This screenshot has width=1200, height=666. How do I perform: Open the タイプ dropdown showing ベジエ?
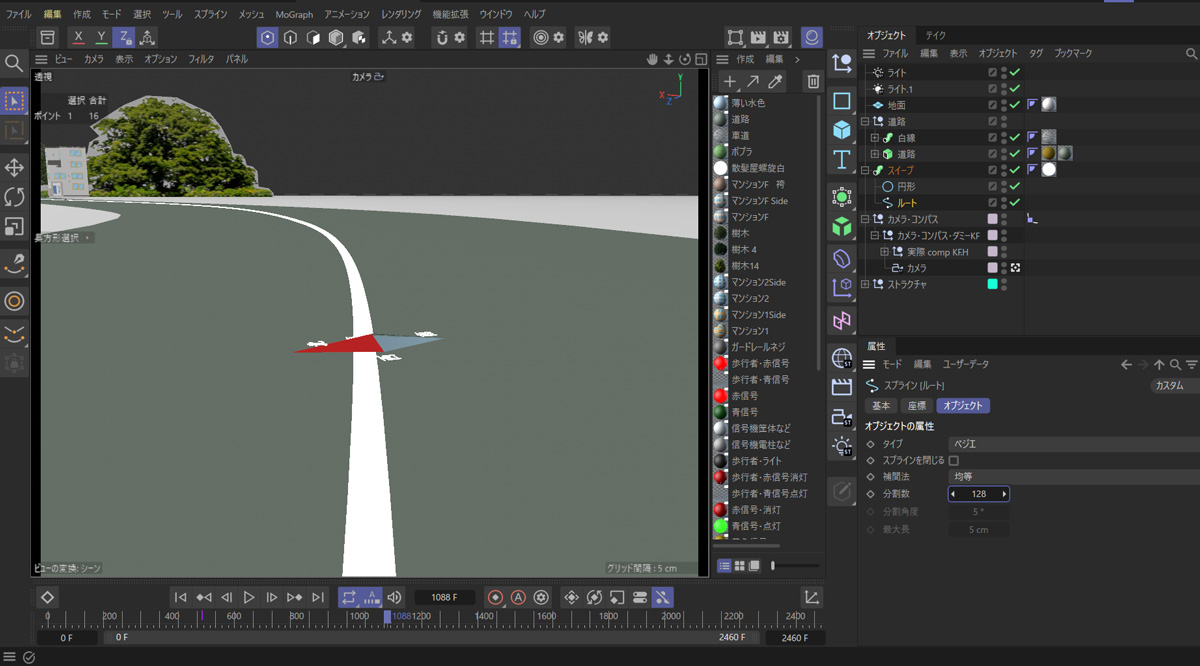click(x=1070, y=443)
